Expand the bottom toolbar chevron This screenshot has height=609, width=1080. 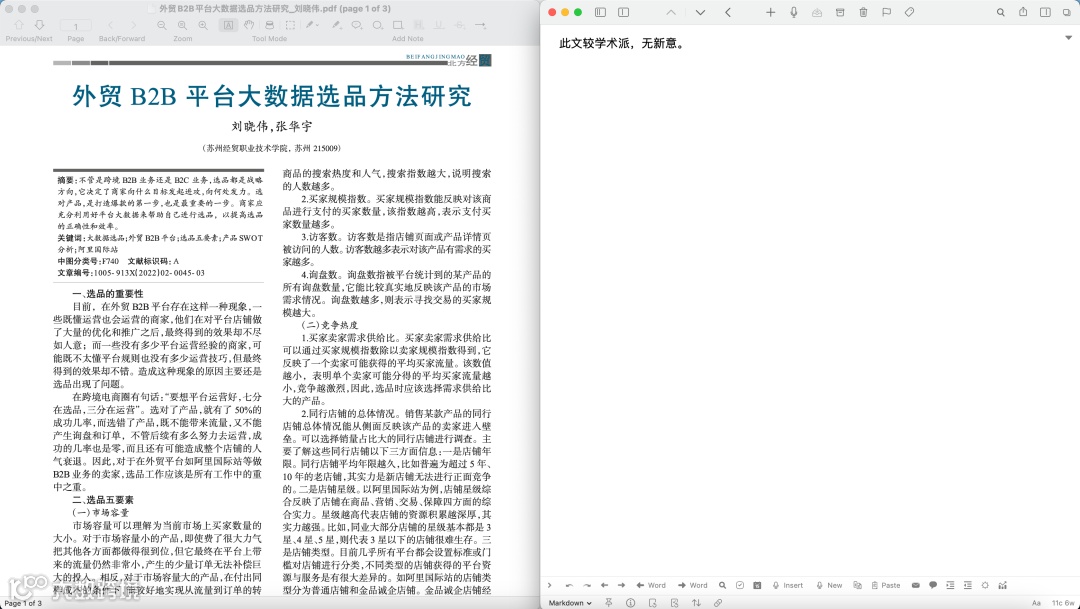click(549, 586)
